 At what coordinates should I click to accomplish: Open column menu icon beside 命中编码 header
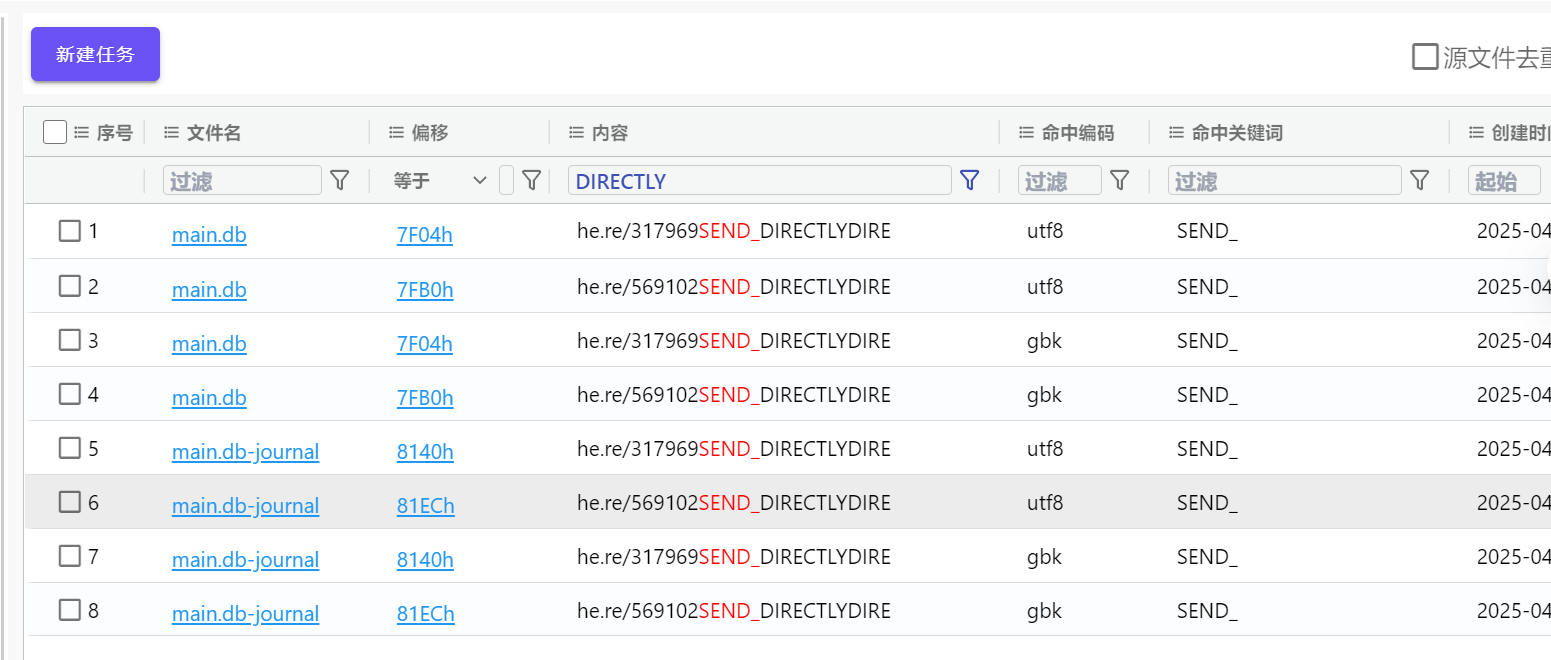coord(1026,133)
